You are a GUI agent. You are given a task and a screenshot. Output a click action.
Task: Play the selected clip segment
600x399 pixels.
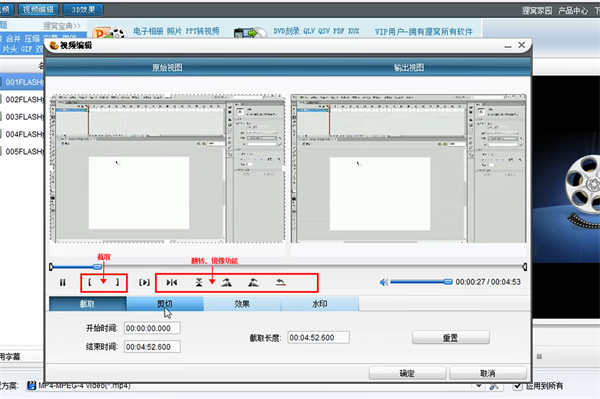(144, 283)
